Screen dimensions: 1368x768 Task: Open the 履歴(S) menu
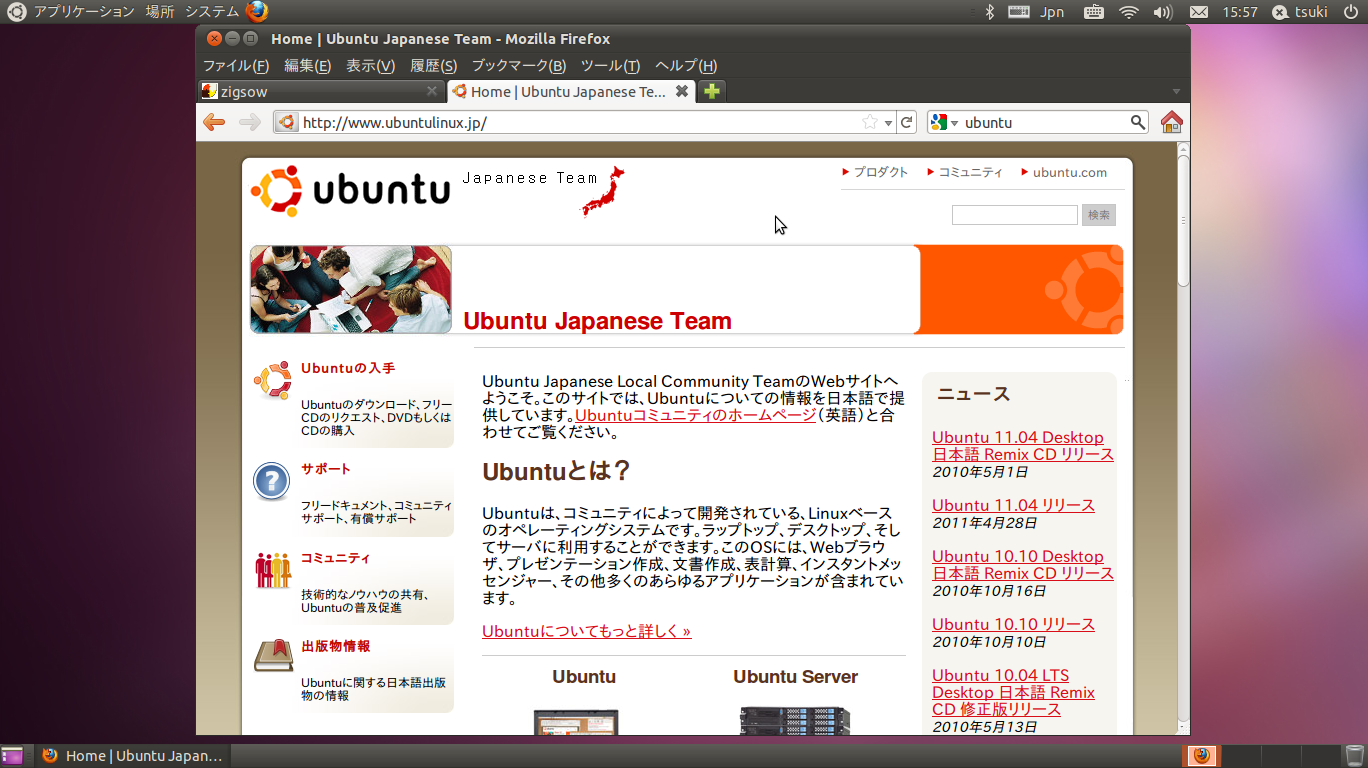click(x=433, y=66)
